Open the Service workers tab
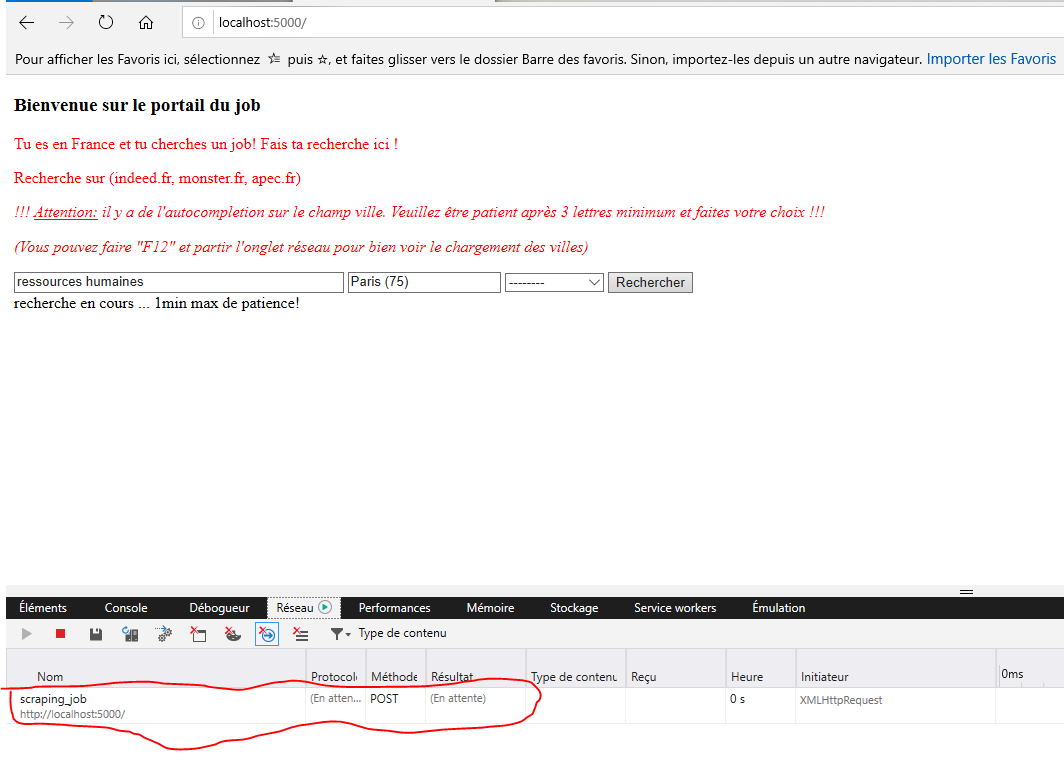The height and width of the screenshot is (766, 1064). point(675,608)
